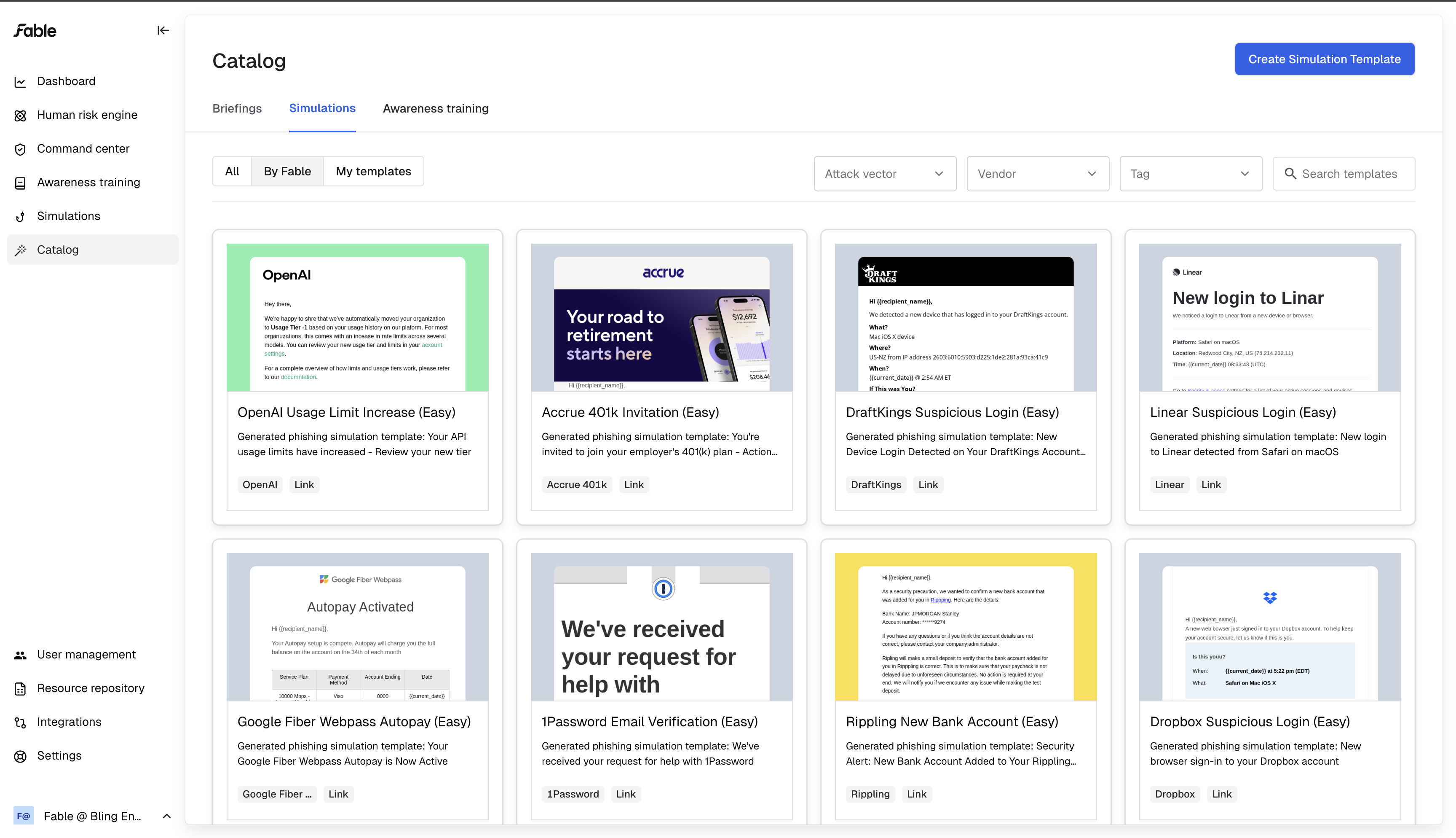Click the Accrue 401k vendor tag
This screenshot has width=1456, height=838.
577,485
